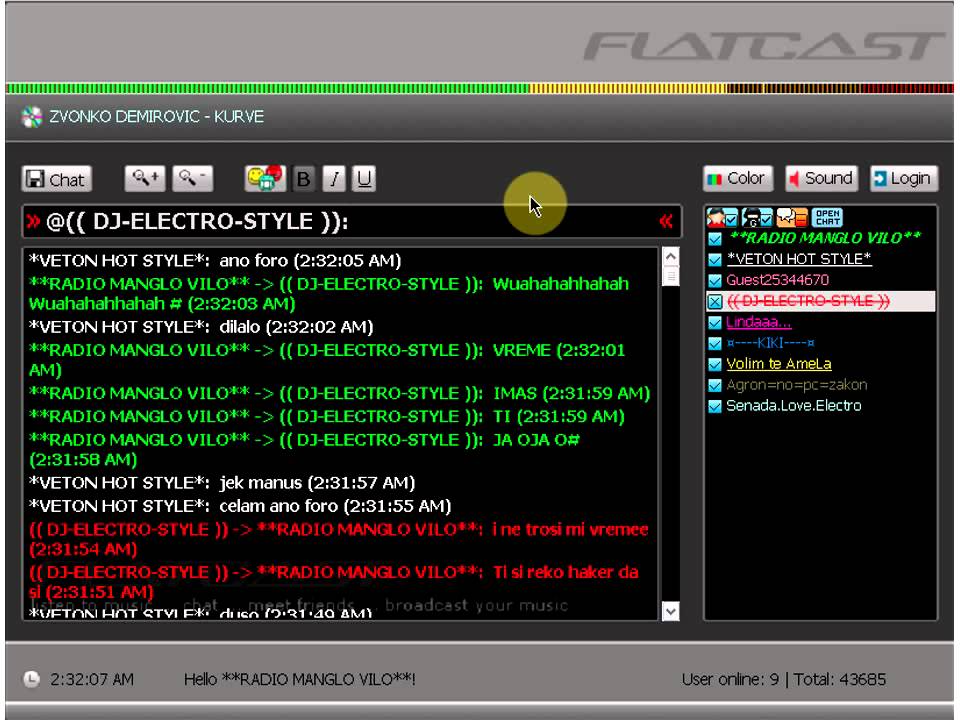Click User online: 9 | Total: 43685

[784, 679]
